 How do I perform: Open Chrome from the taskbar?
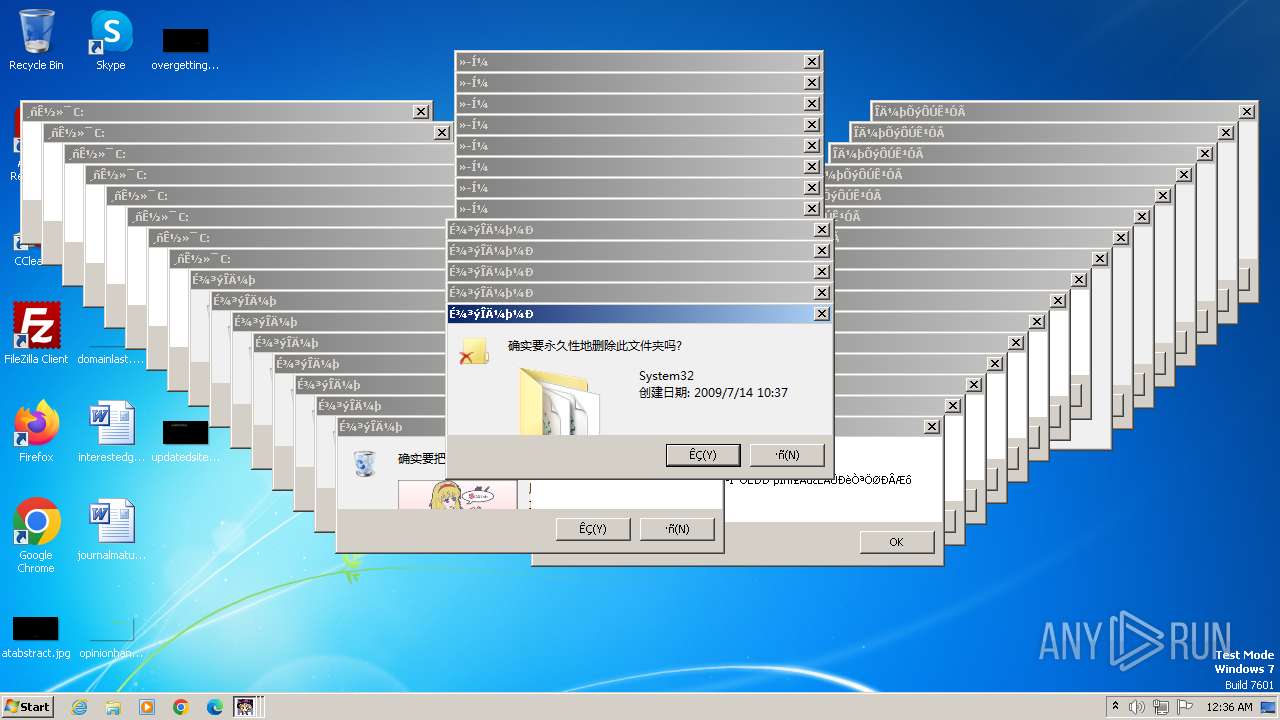(181, 707)
